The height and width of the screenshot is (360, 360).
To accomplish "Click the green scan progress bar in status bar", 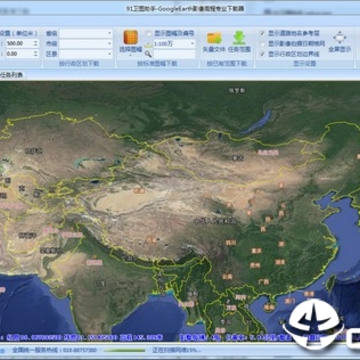I will [124, 350].
